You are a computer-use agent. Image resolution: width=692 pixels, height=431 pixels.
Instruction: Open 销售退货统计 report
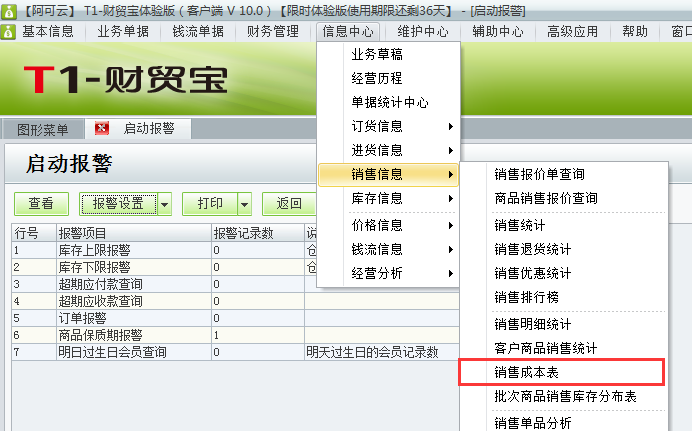pos(563,249)
